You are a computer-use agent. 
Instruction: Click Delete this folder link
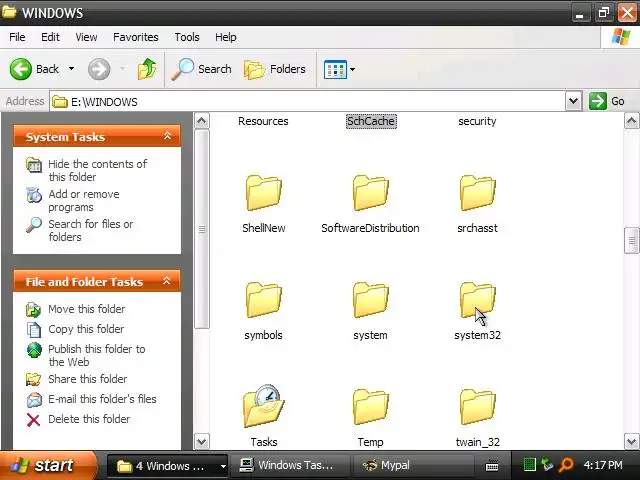click(89, 419)
